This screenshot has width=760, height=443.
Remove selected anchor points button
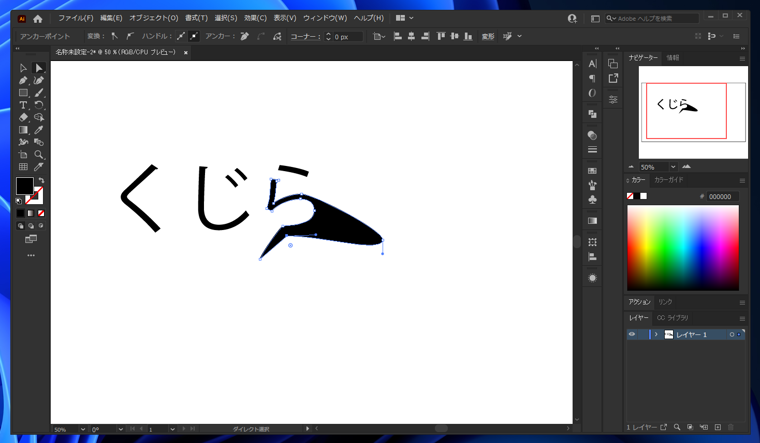(x=245, y=36)
